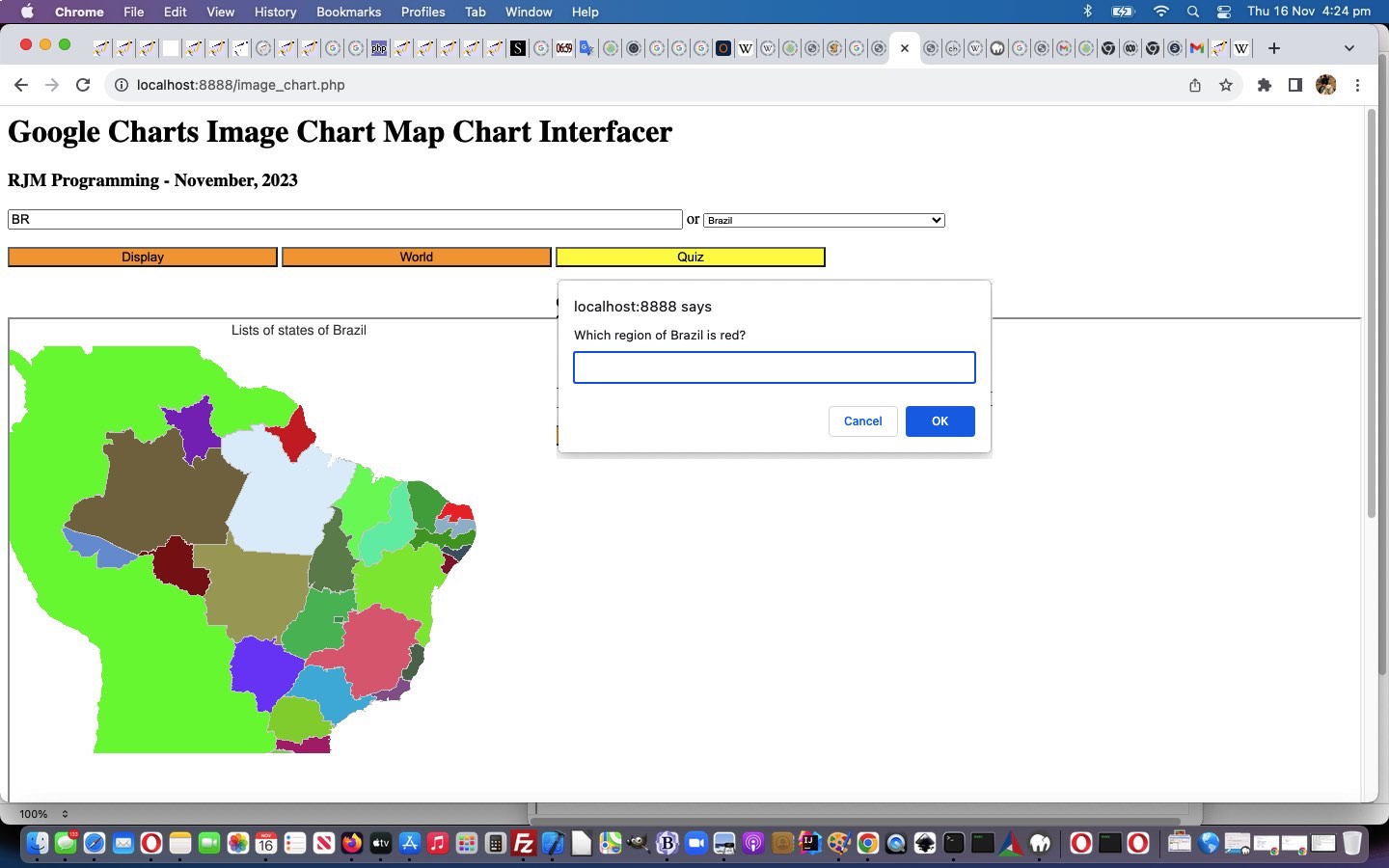This screenshot has height=868, width=1389.
Task: Bookmark this page with the star
Action: 1226,85
